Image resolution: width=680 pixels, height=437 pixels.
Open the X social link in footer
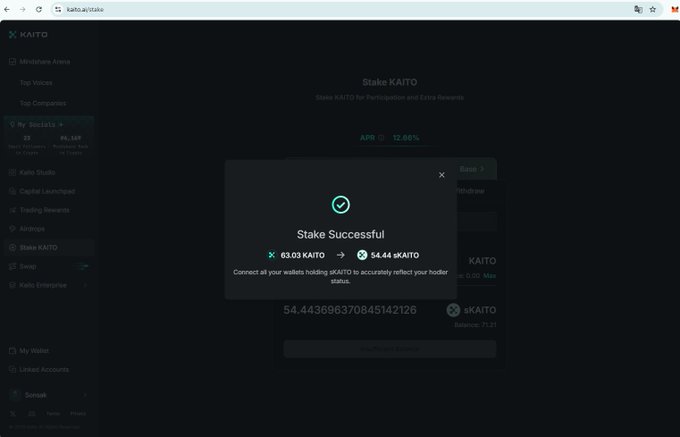pyautogui.click(x=13, y=414)
